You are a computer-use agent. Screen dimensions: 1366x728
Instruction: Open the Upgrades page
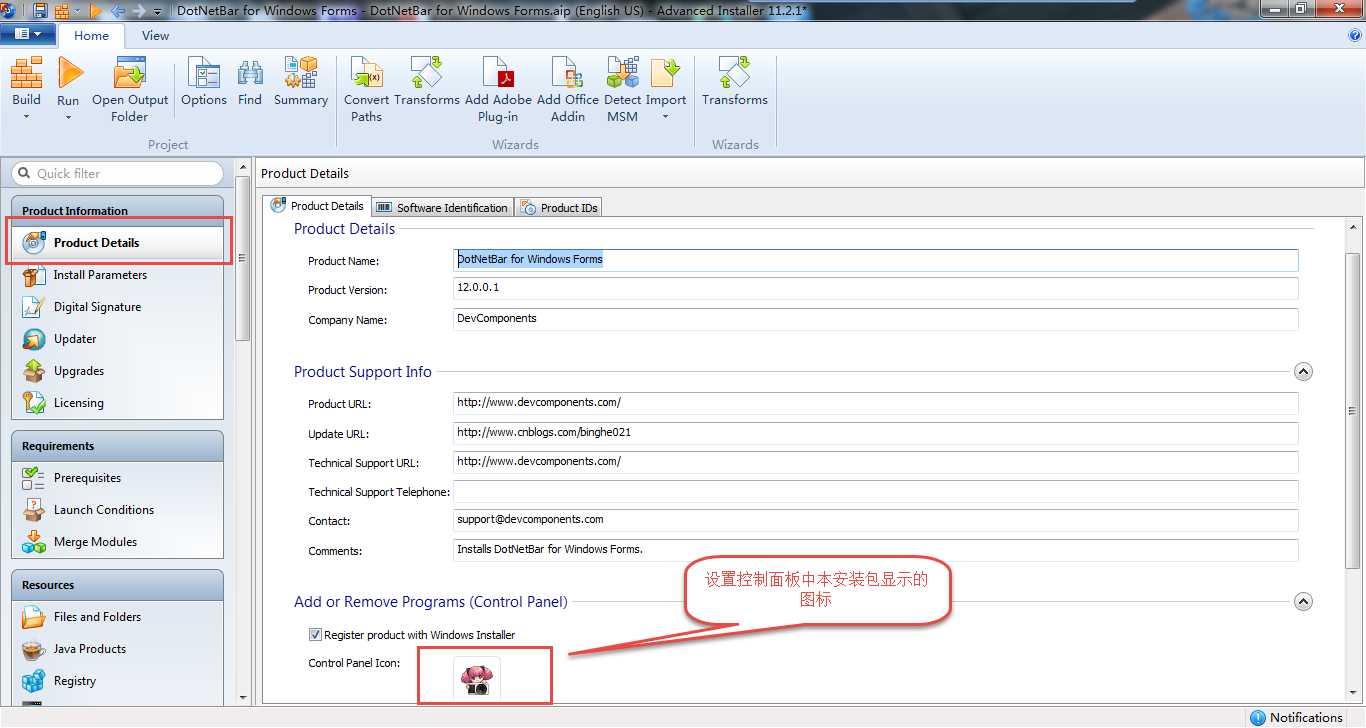[x=79, y=371]
